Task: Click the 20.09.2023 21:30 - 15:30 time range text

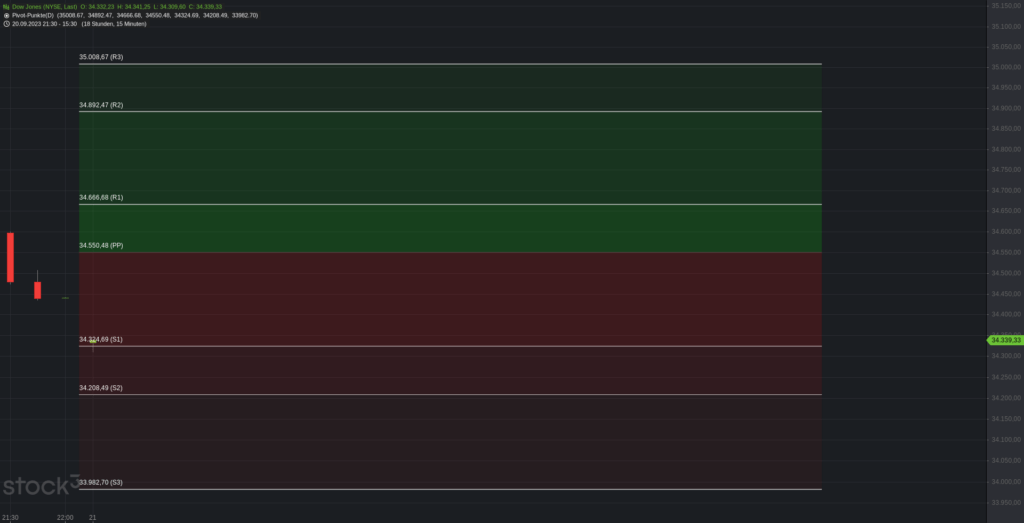Action: click(44, 24)
